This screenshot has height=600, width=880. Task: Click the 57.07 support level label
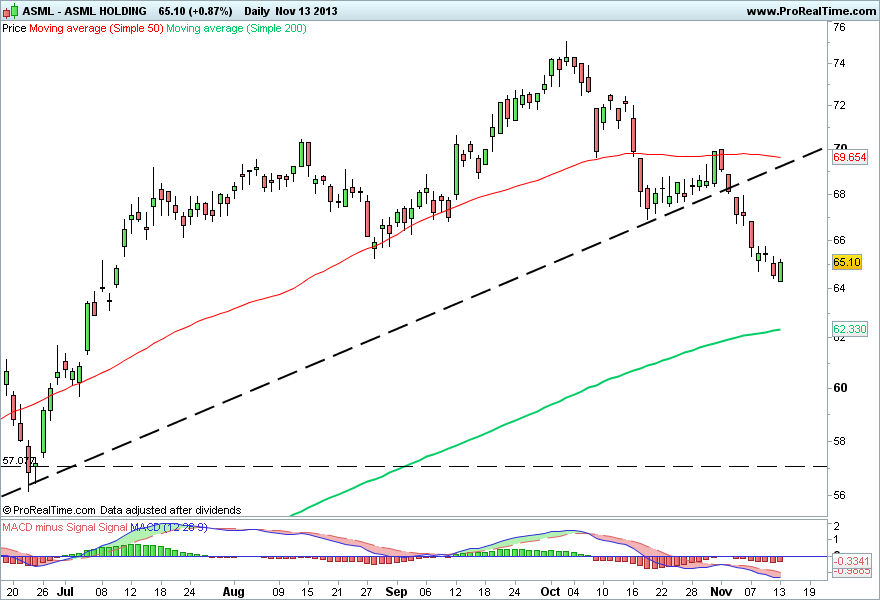(19, 461)
